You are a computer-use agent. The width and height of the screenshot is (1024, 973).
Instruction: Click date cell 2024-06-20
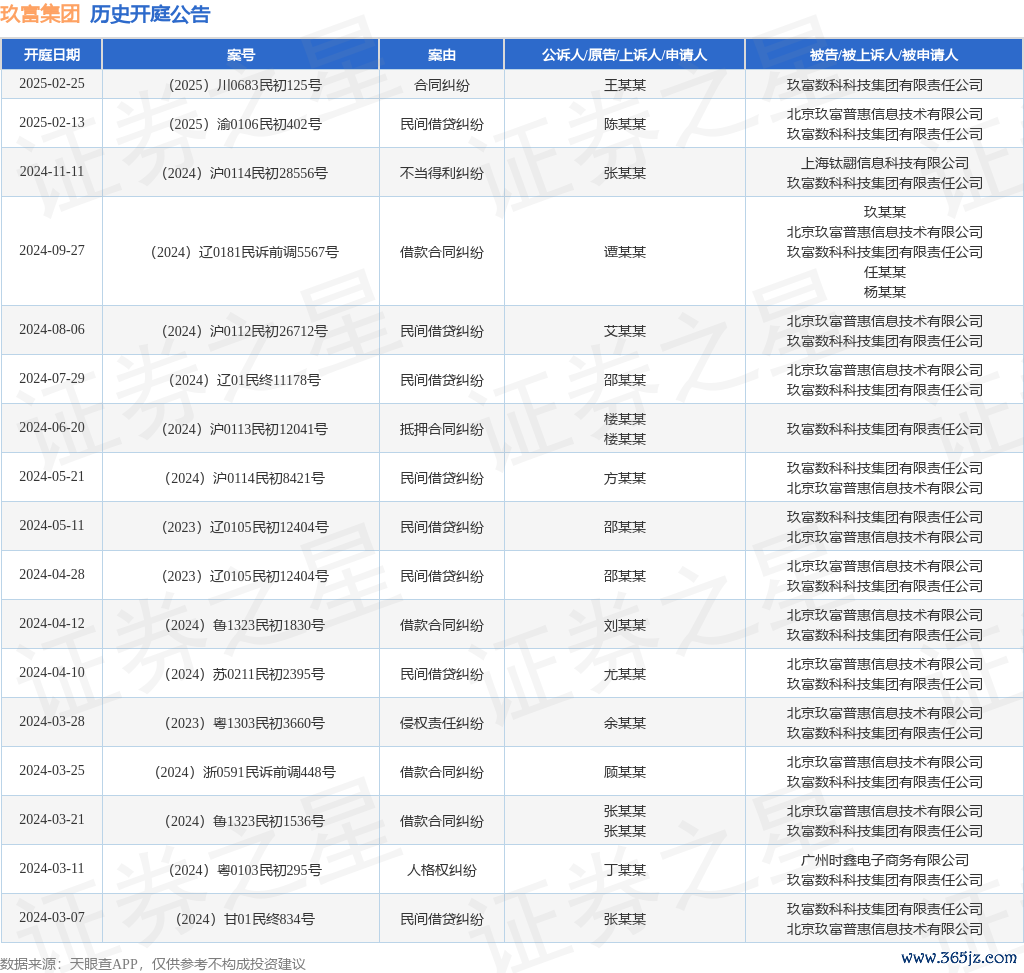pos(52,428)
